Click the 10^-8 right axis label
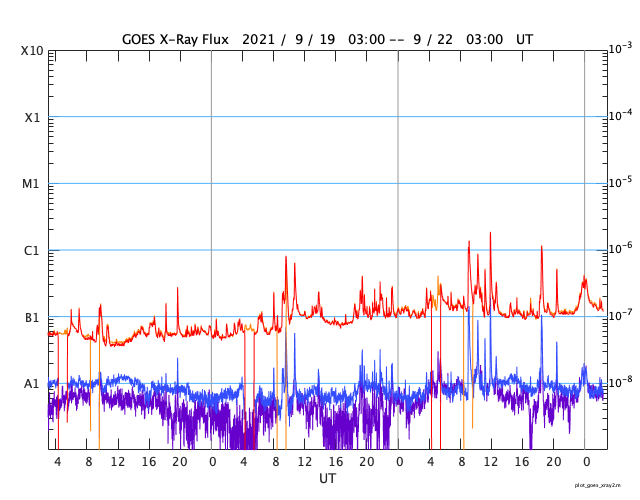The width and height of the screenshot is (640, 500). 620,381
